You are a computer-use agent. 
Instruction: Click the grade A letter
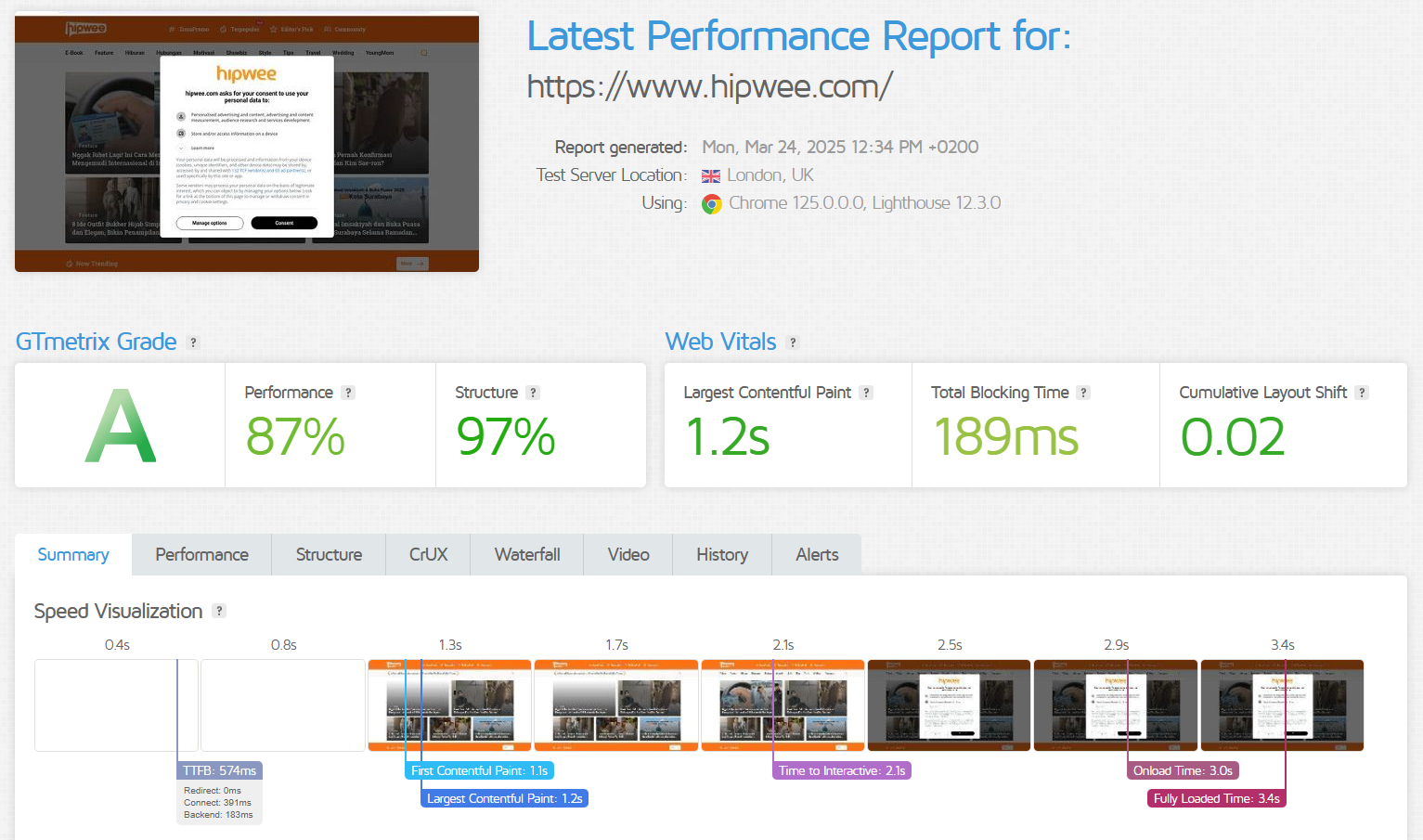pos(120,426)
